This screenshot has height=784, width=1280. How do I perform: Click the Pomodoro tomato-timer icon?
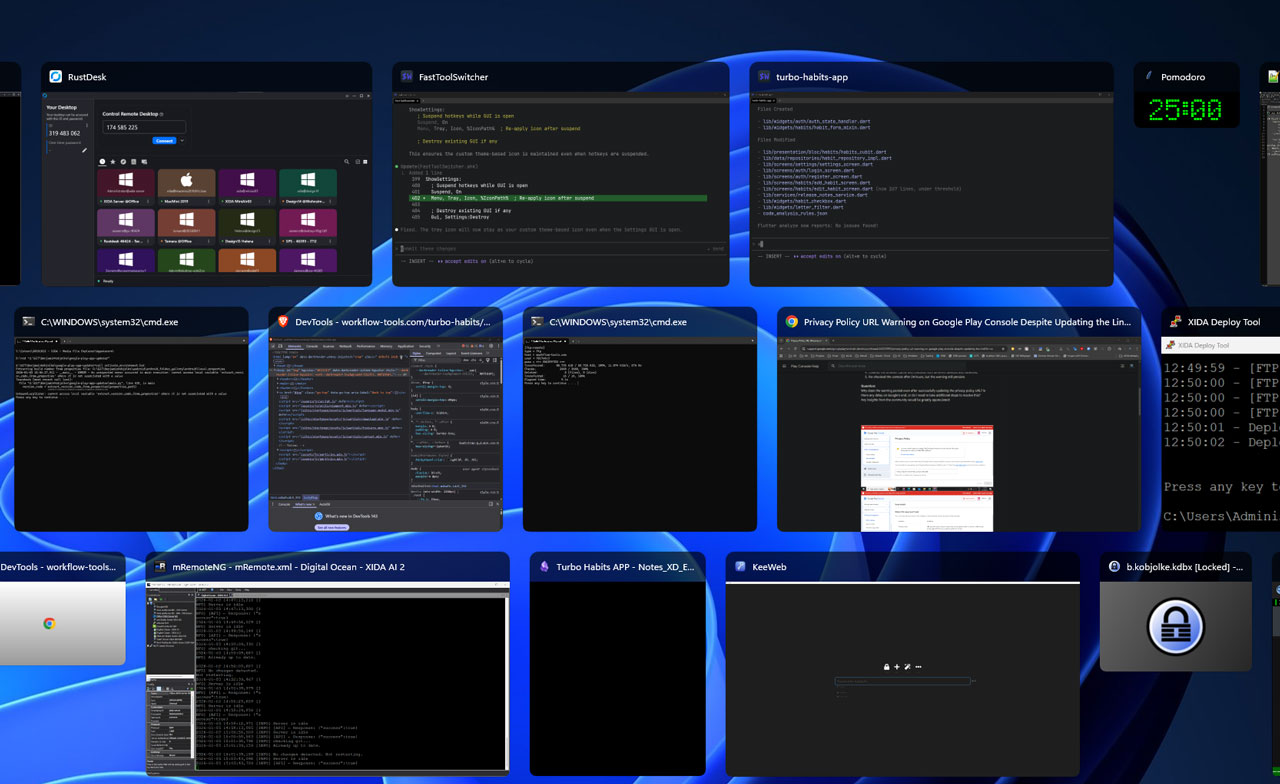point(1149,77)
